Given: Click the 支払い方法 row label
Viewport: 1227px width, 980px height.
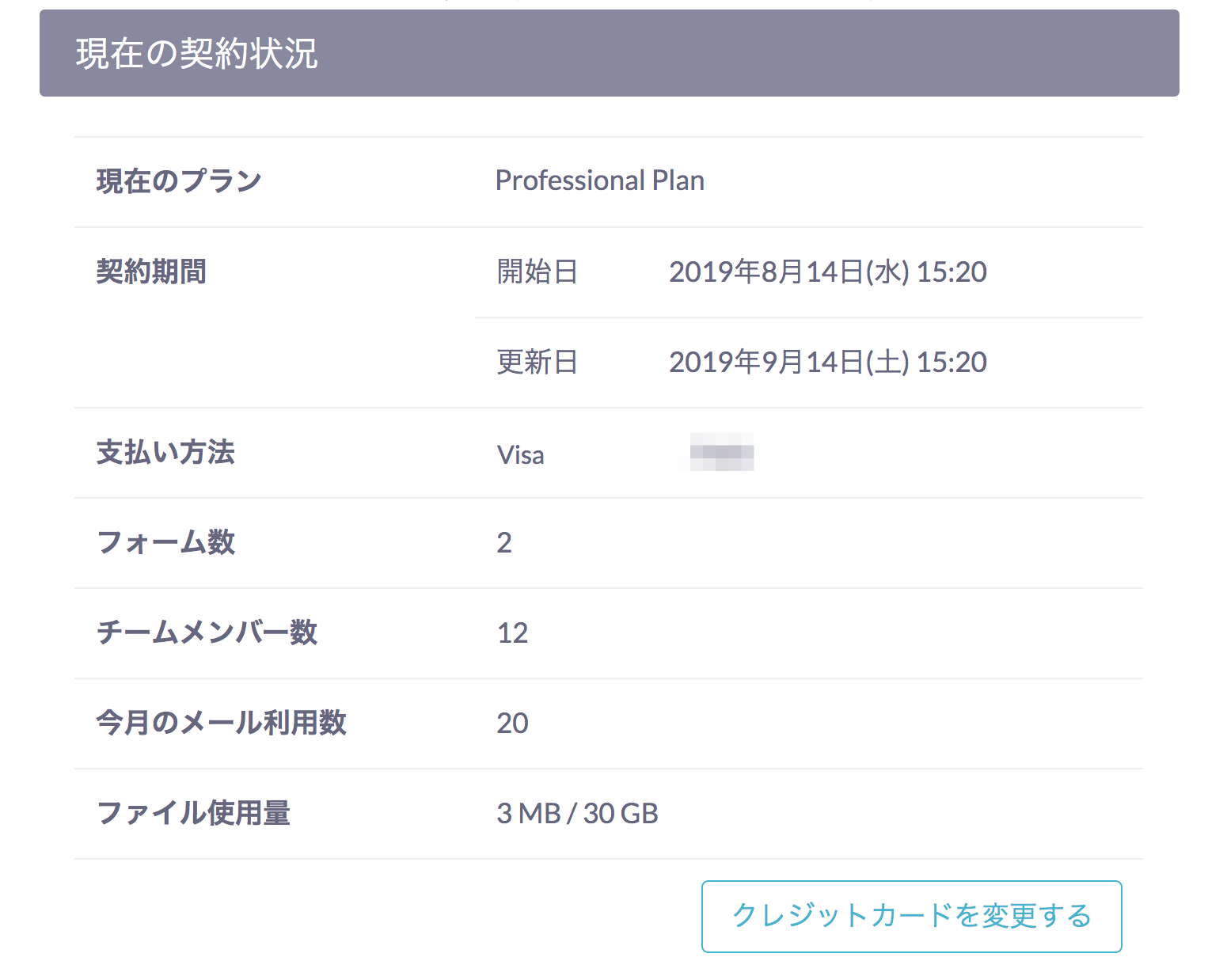Looking at the screenshot, I should 165,452.
